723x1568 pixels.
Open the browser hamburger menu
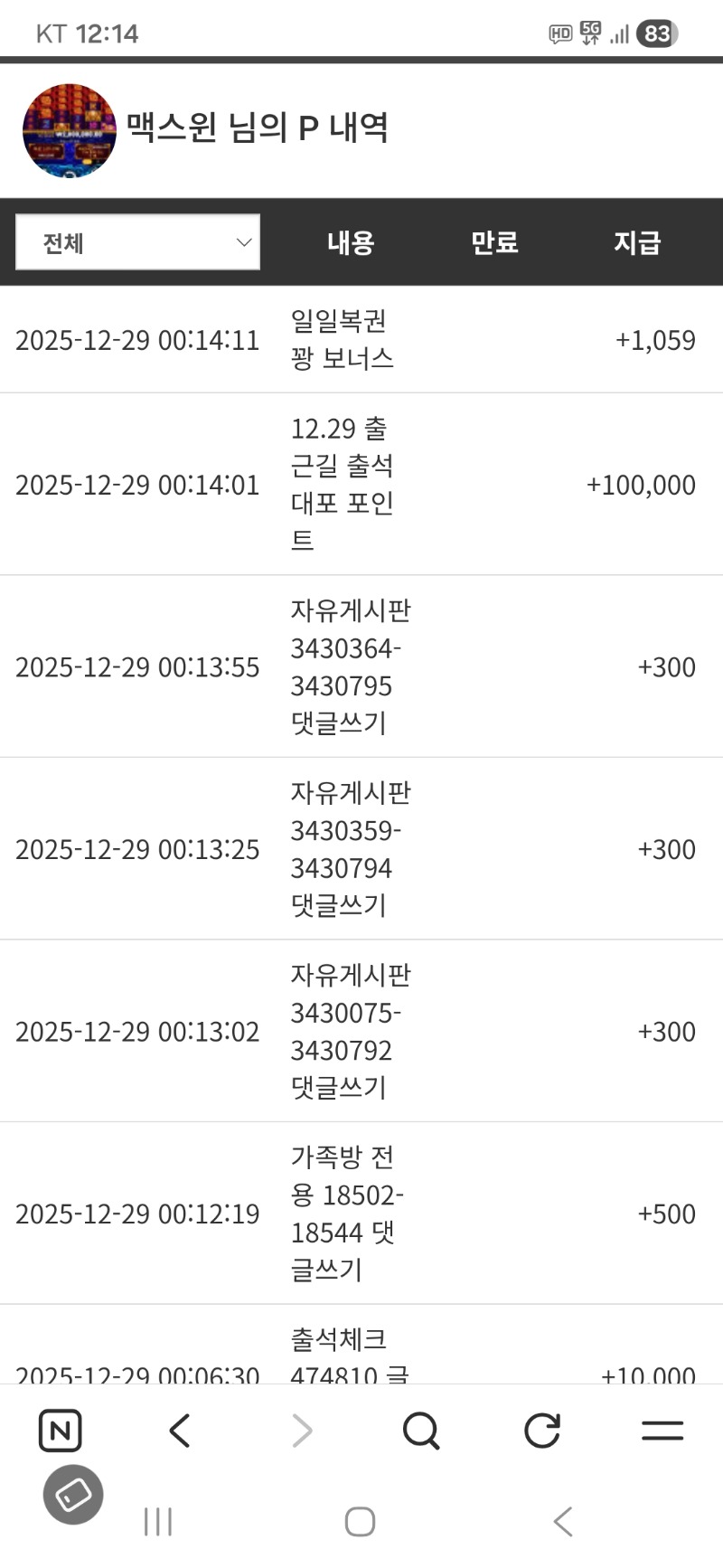(662, 1431)
